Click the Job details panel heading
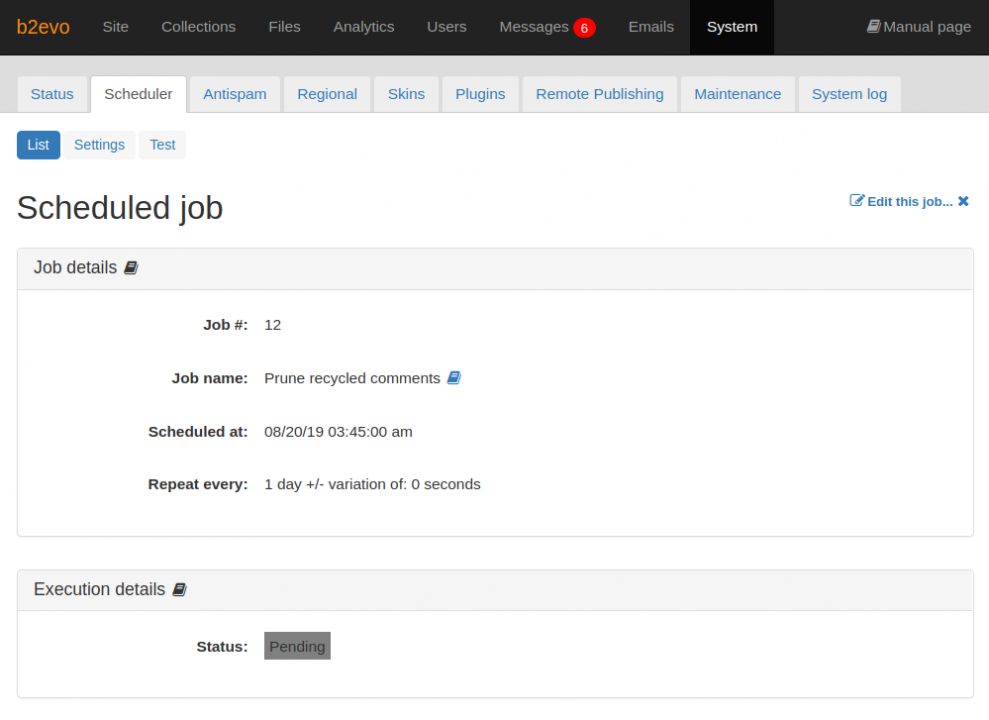 click(75, 267)
